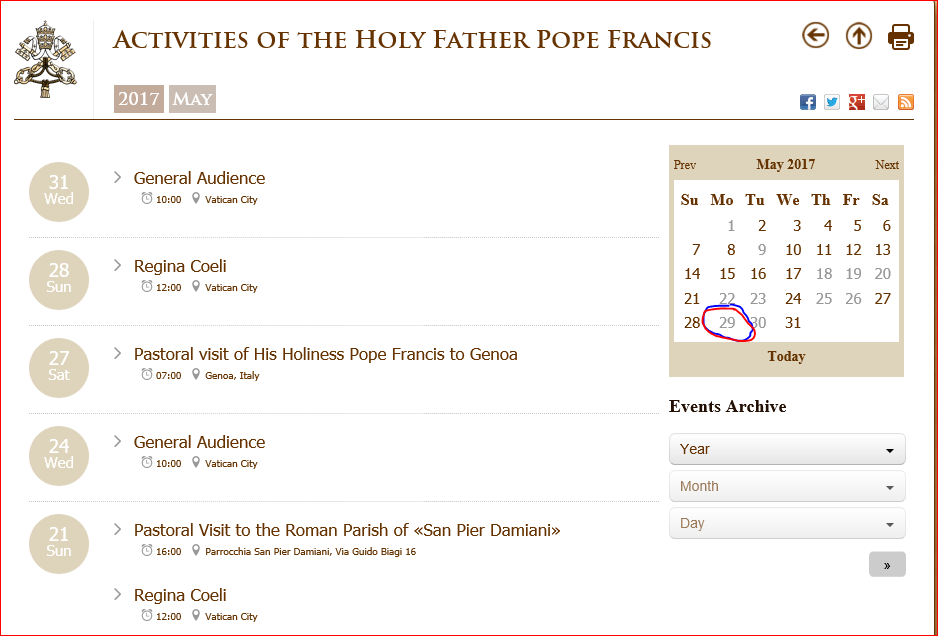Submit archive search with » button
The width and height of the screenshot is (938, 636).
pos(887,565)
